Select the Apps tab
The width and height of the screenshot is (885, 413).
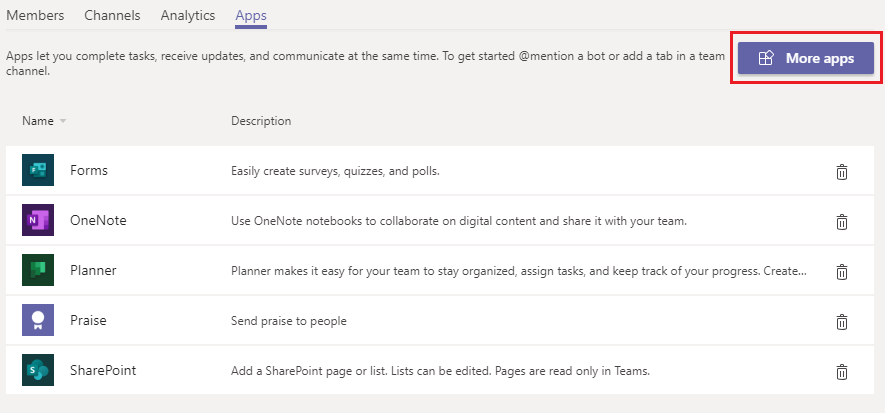(x=251, y=16)
